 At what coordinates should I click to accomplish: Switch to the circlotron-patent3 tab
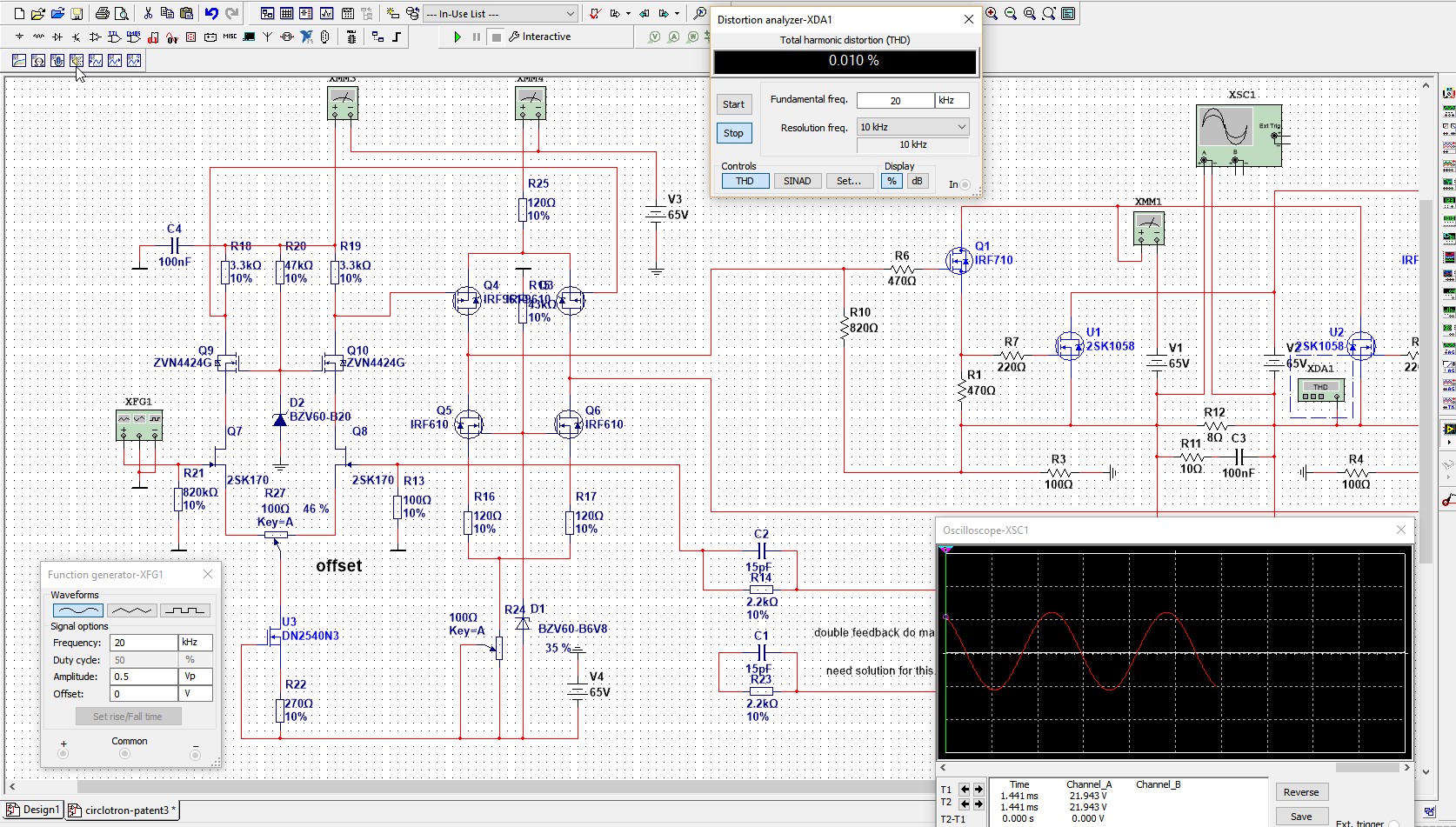click(x=122, y=810)
